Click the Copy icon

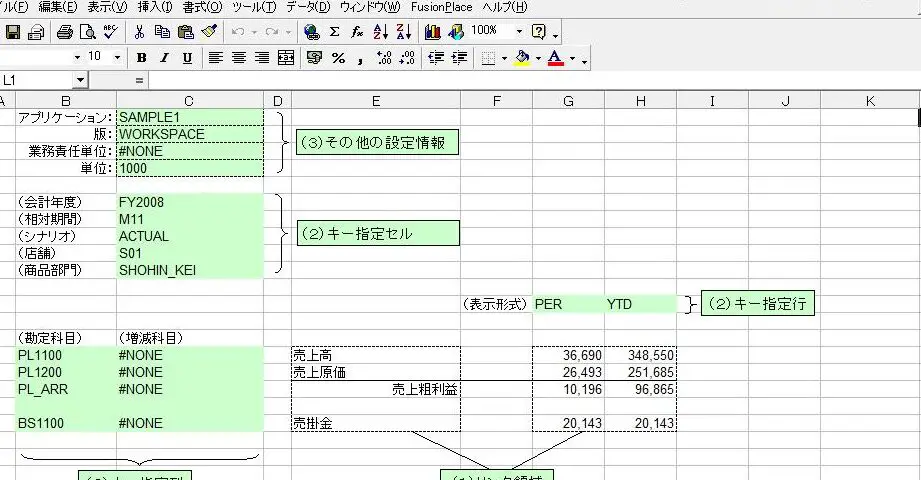point(162,32)
